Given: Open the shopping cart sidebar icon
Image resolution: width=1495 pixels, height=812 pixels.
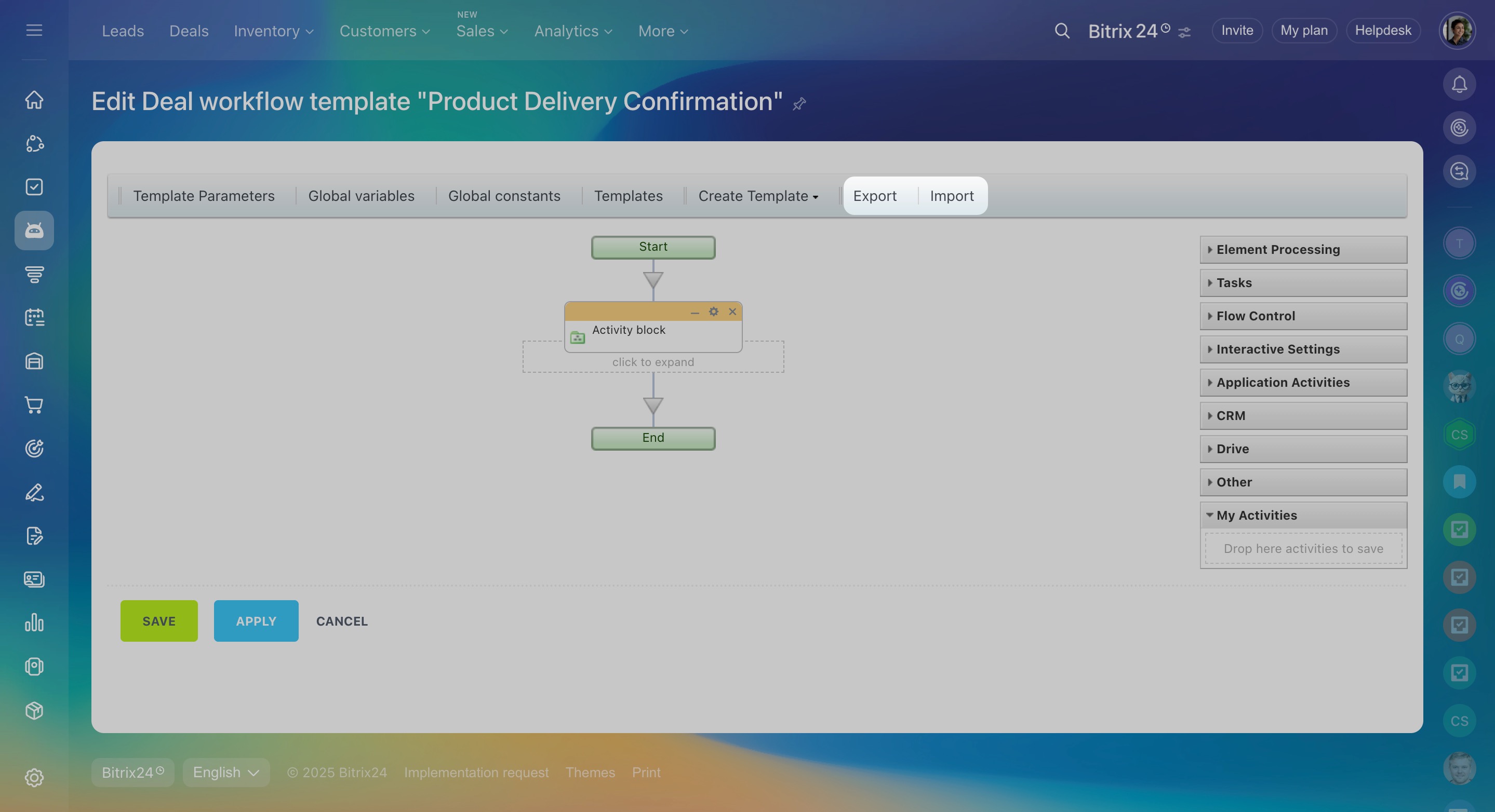Looking at the screenshot, I should click(x=34, y=405).
